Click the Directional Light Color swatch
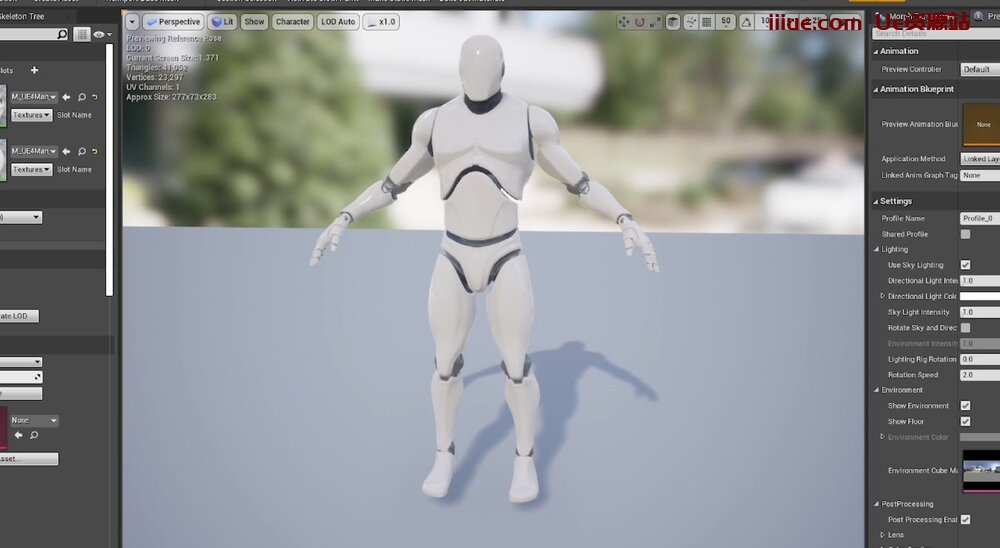Screen dimensions: 1000x548 click(979, 296)
